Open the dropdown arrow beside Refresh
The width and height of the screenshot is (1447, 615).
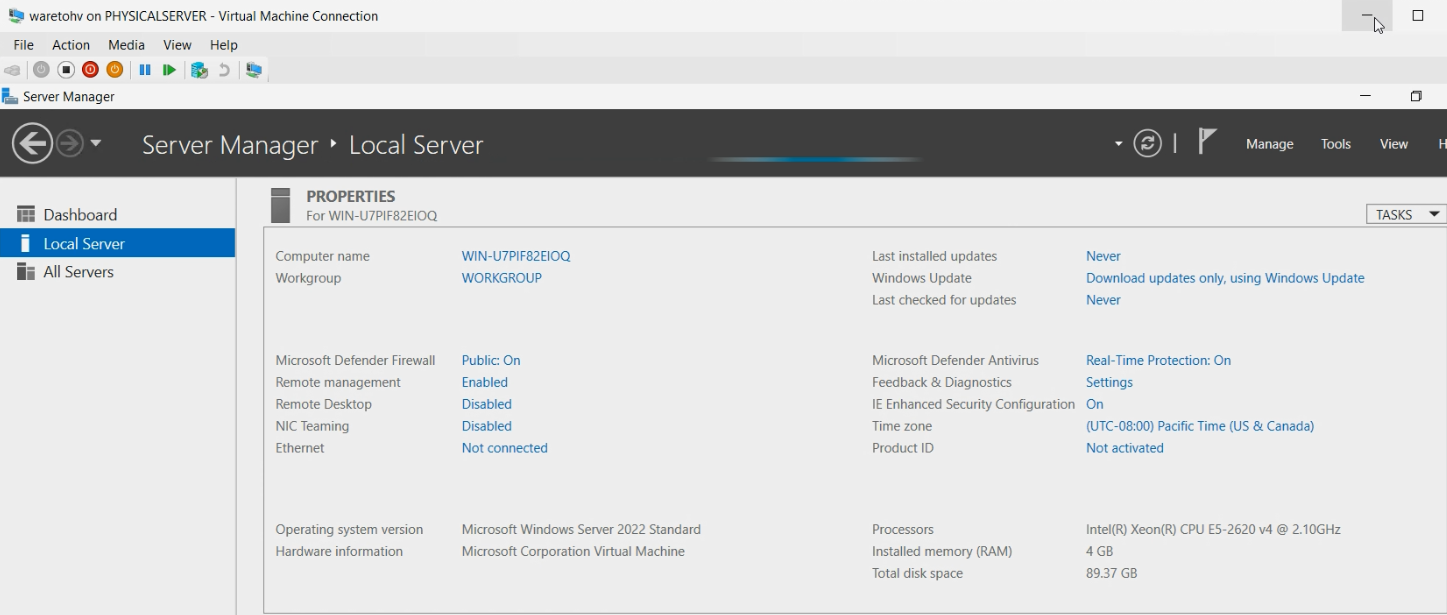click(1119, 144)
